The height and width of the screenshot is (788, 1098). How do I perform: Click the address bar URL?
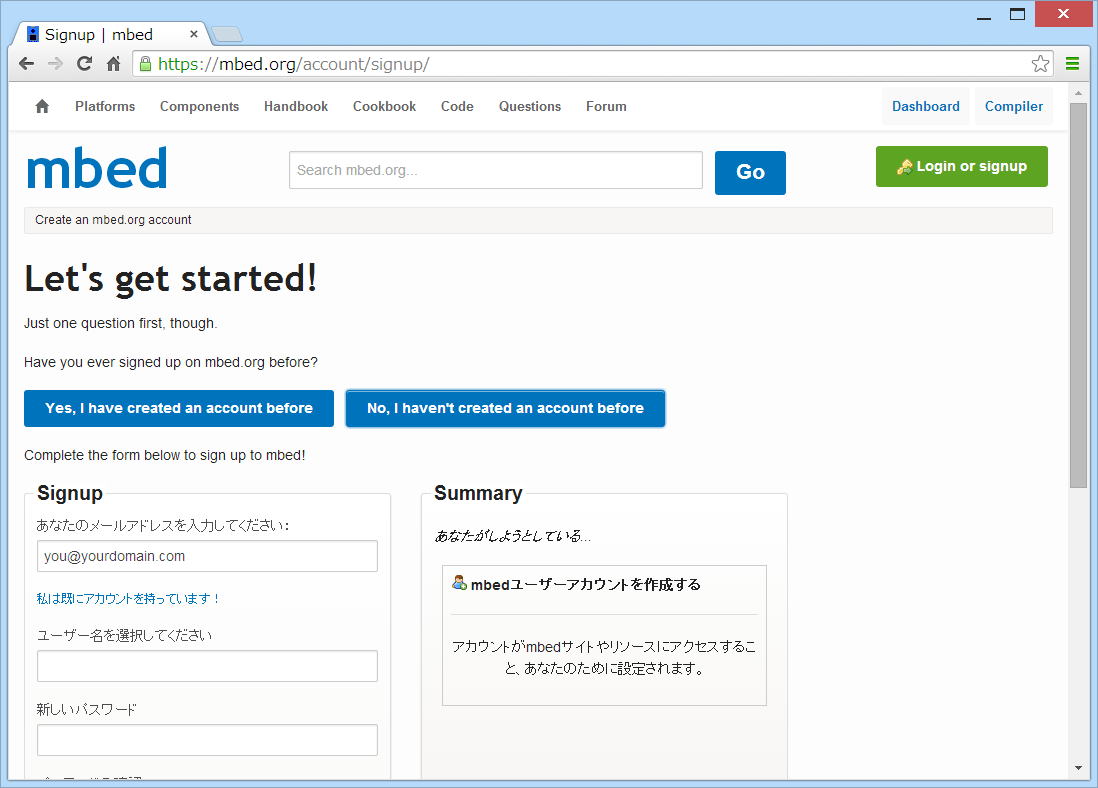(x=293, y=64)
